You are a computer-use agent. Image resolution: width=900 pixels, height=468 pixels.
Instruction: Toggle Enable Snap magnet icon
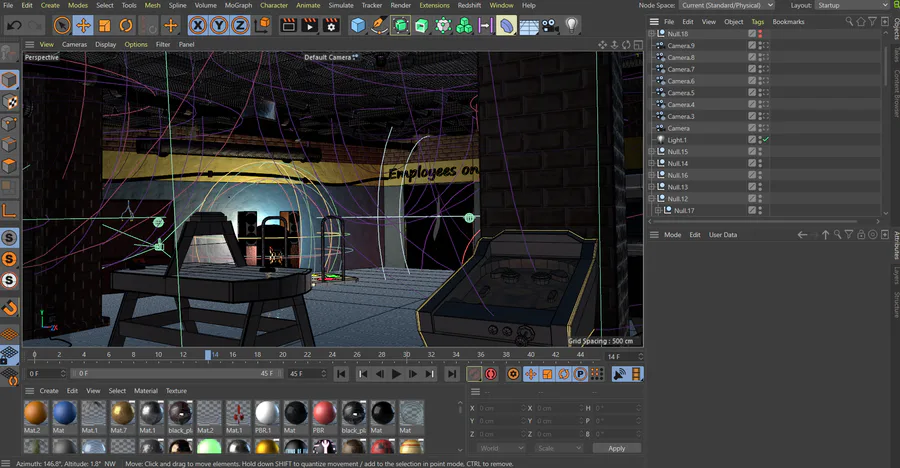tap(9, 308)
